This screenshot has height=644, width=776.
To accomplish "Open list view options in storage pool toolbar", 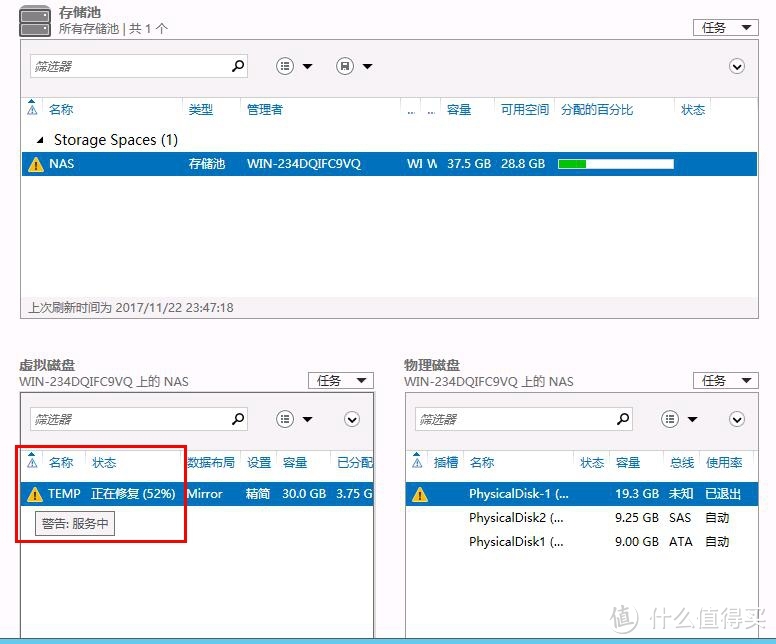I will click(294, 66).
